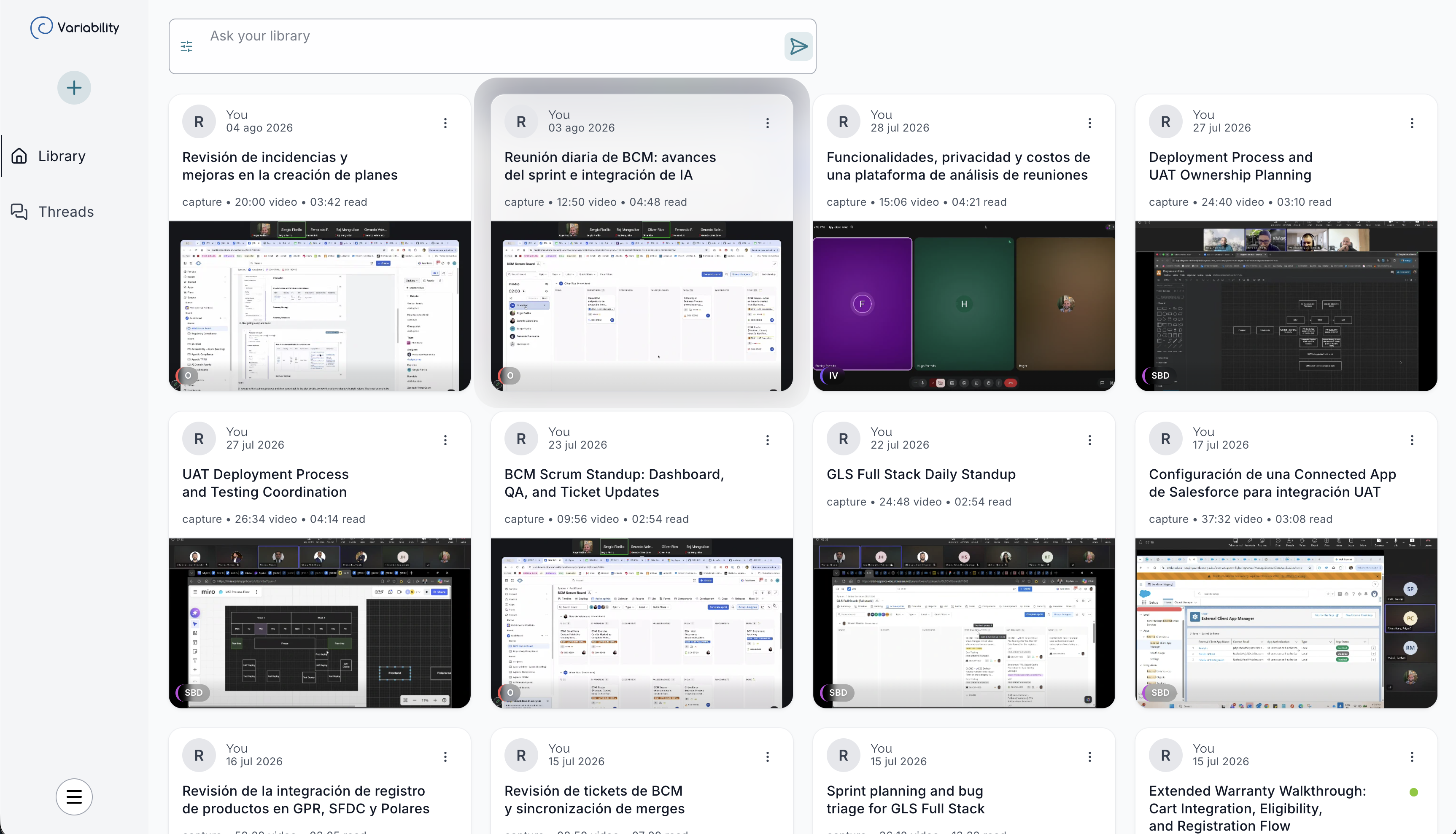Image resolution: width=1456 pixels, height=834 pixels.
Task: Click the R avatar on the 04 ago 2026 card
Action: point(199,121)
